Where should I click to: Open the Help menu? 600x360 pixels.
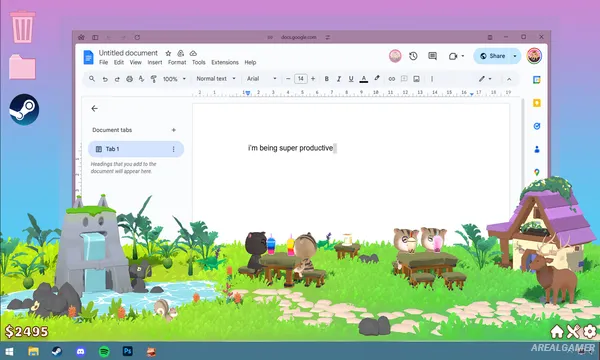(250, 62)
